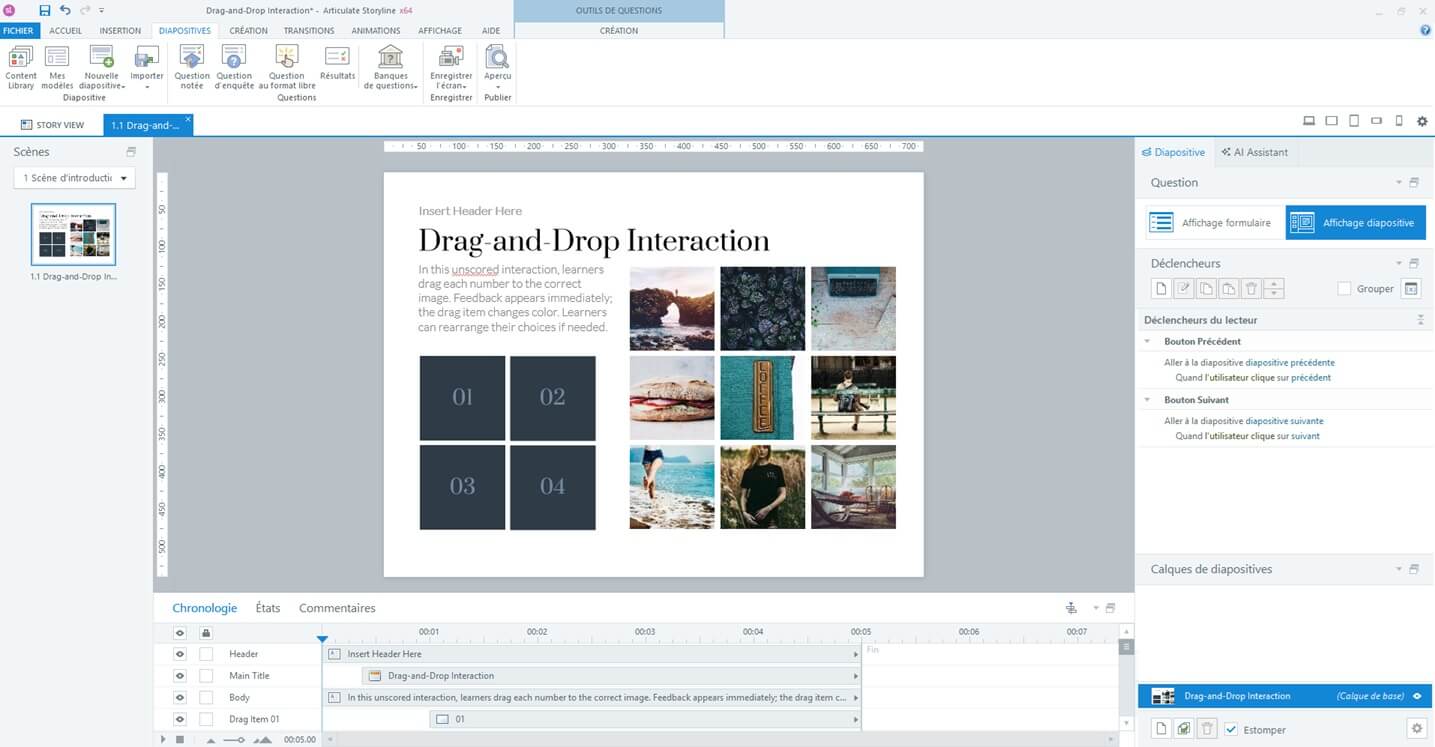Viewport: 1435px width, 747px height.
Task: Open player settings gear icon
Action: click(1422, 121)
